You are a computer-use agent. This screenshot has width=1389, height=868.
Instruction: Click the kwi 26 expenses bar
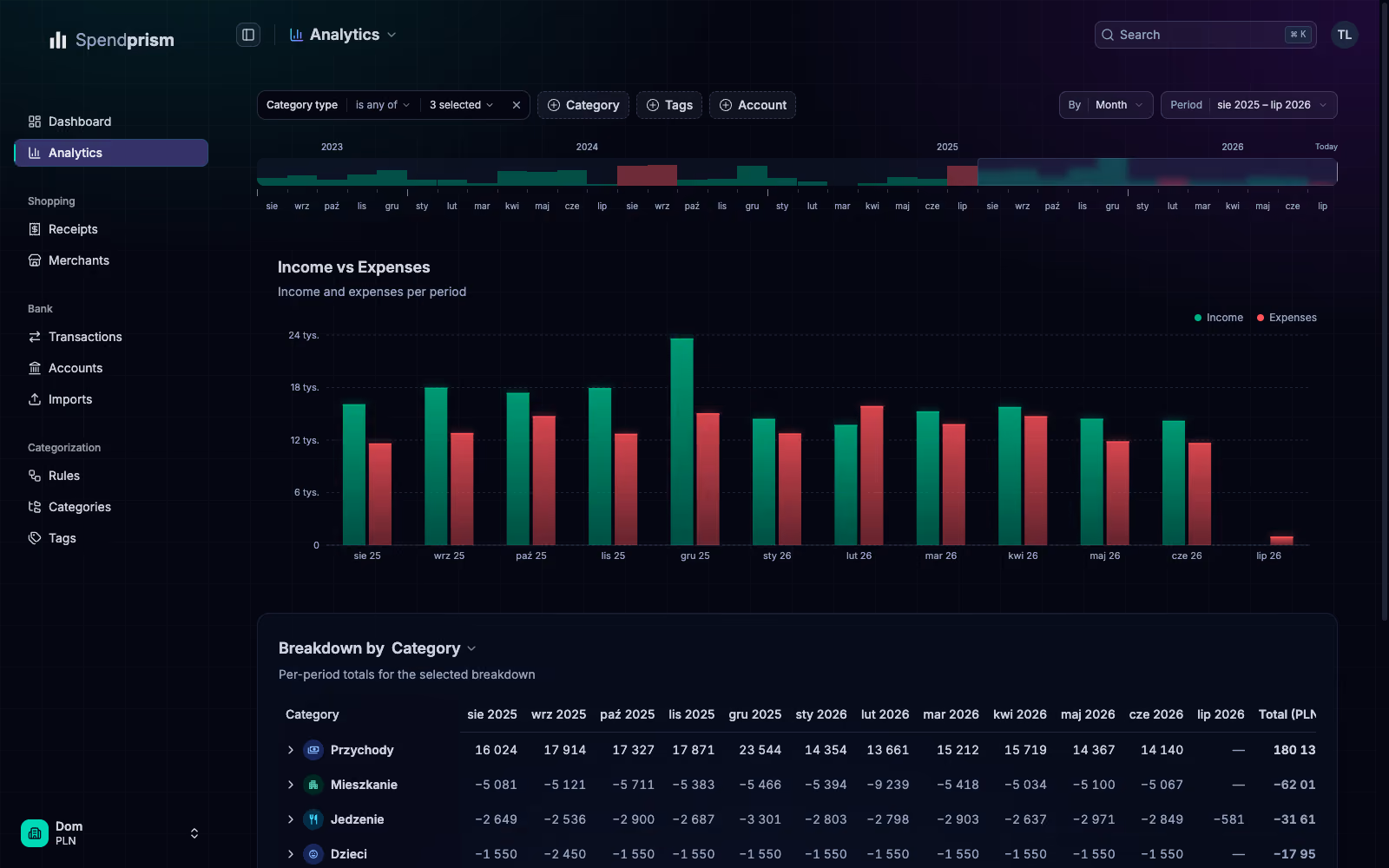click(x=1036, y=481)
